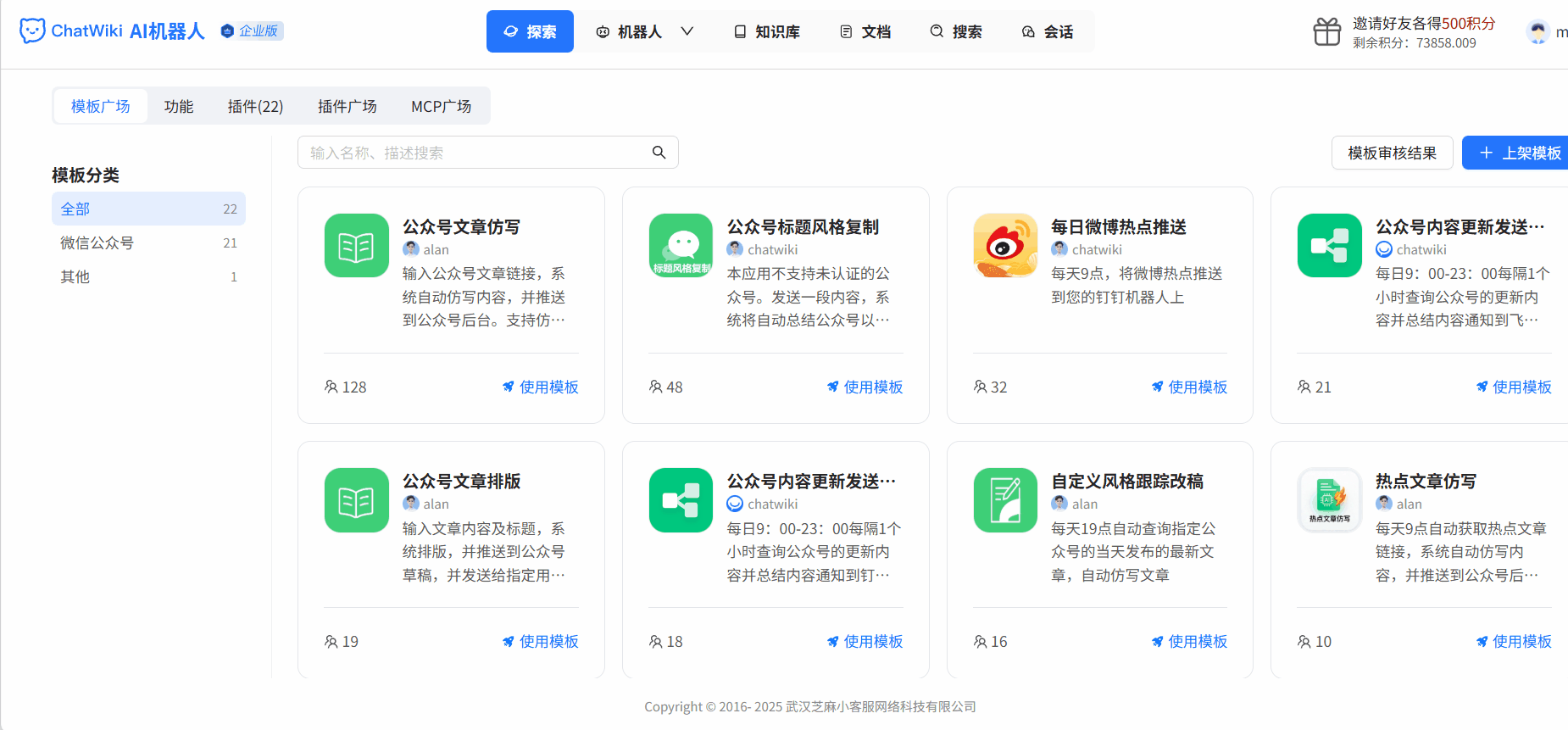Select the 全部 category
1568x730 pixels.
[x=148, y=209]
